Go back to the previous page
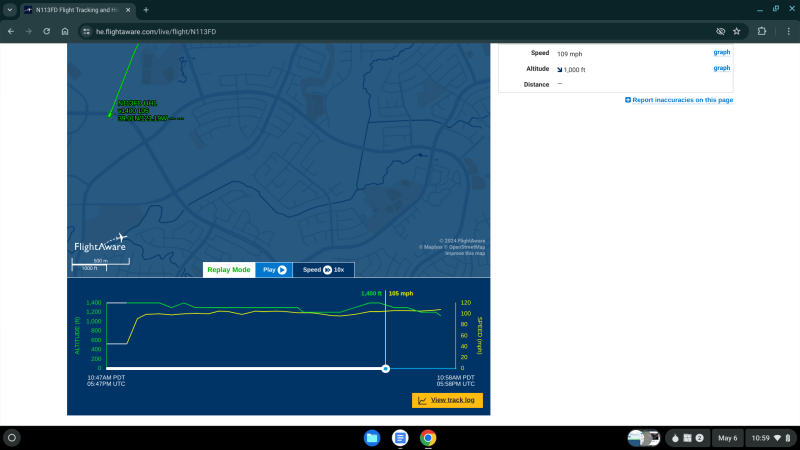The image size is (800, 450). click(11, 31)
